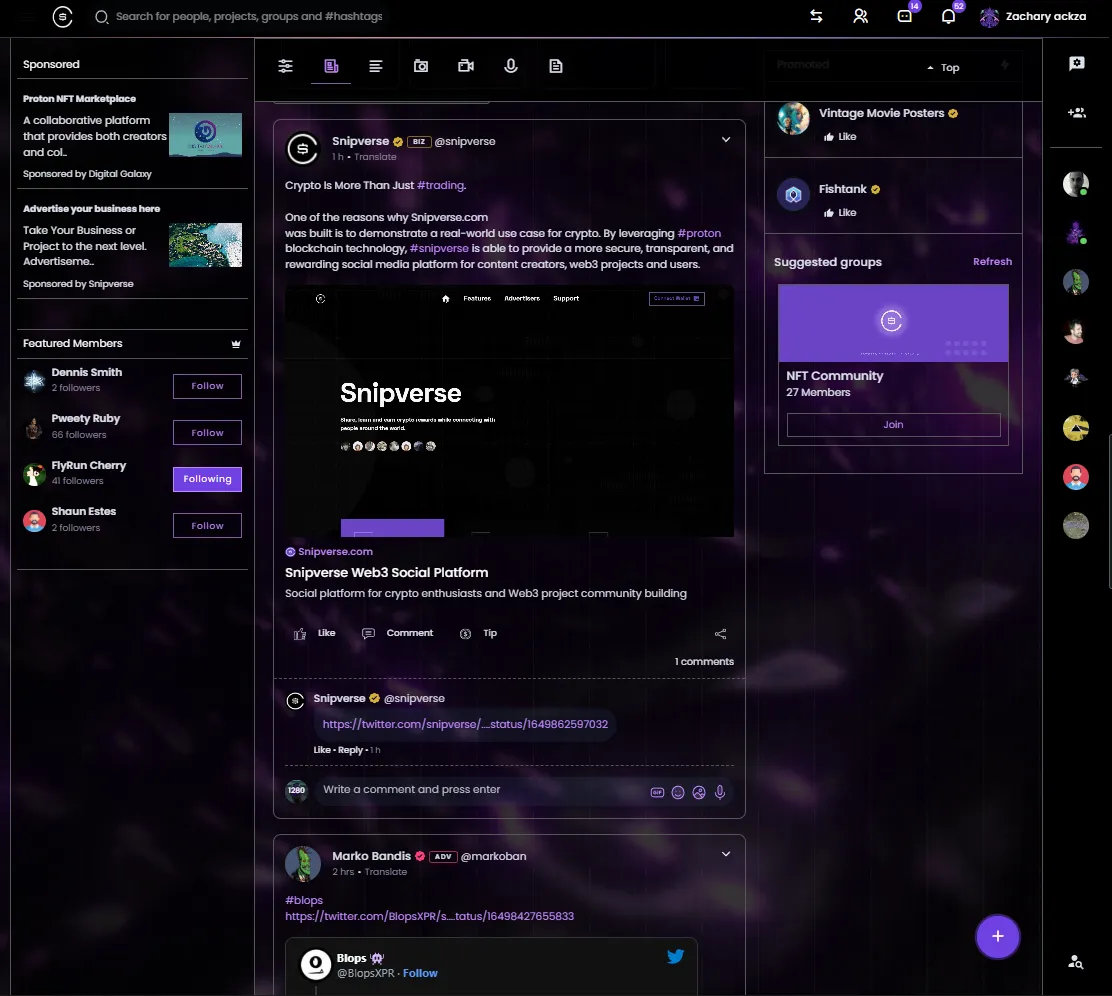1112x996 pixels.
Task: Open the Snipverse.com link preview title
Action: click(387, 572)
